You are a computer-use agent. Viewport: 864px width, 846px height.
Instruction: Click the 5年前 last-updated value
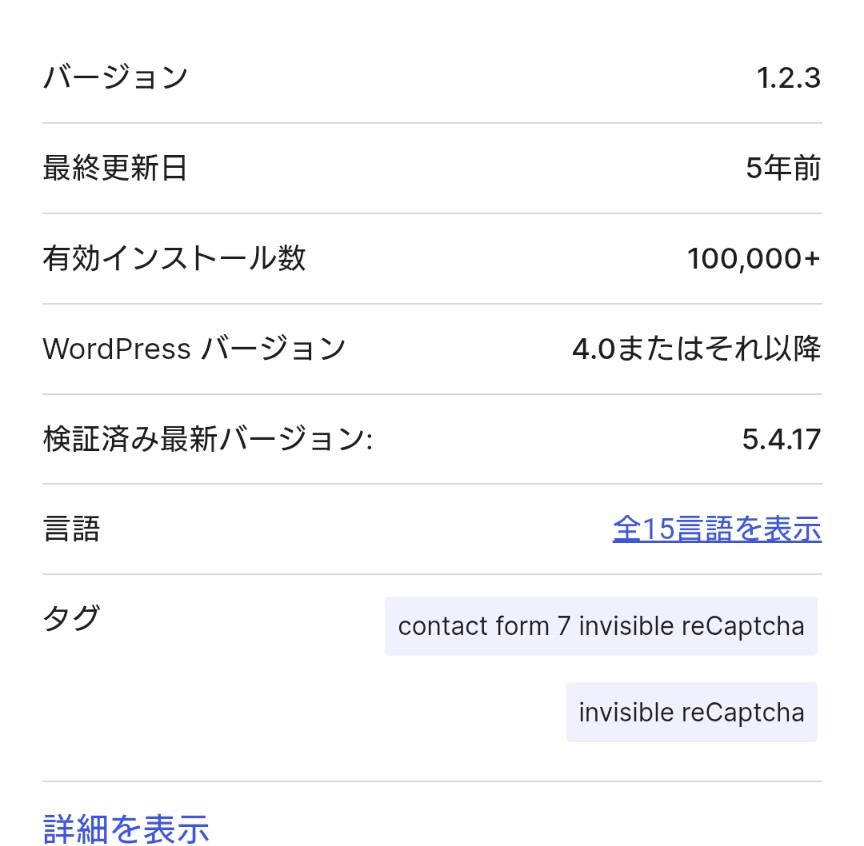point(783,168)
